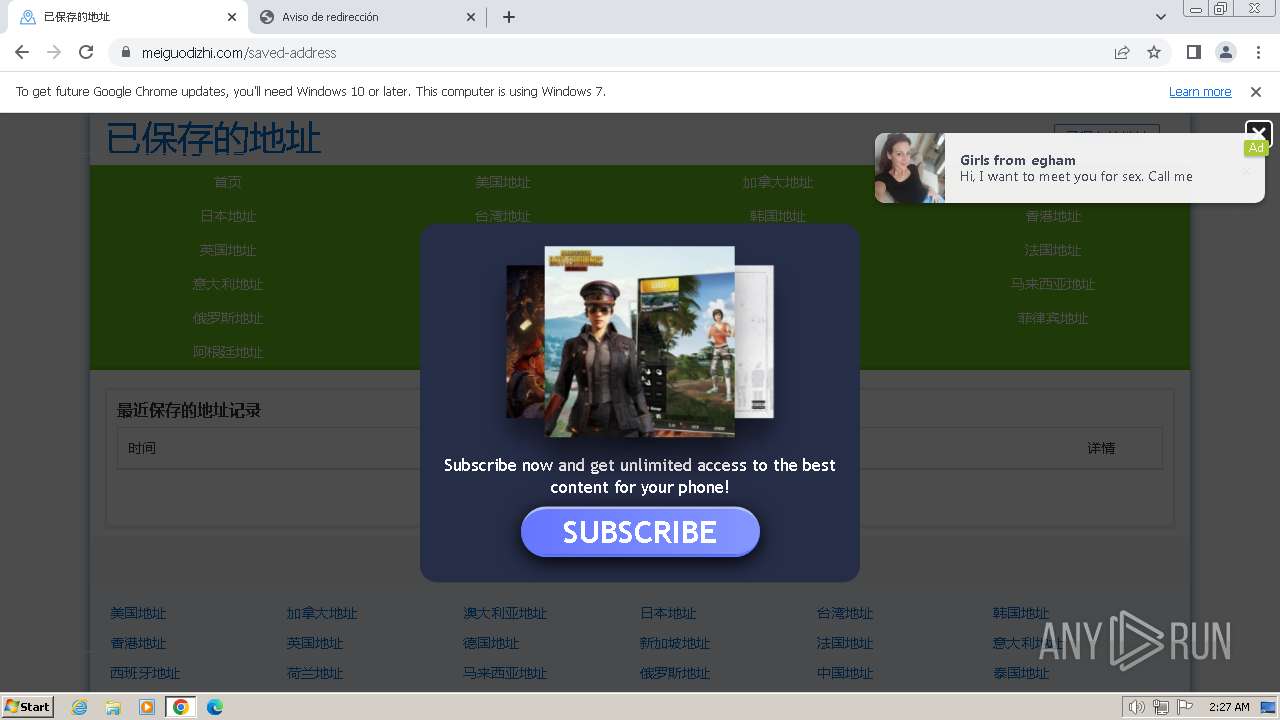This screenshot has height=720, width=1280.
Task: Open 意大利地址 in green navigation
Action: (x=228, y=284)
